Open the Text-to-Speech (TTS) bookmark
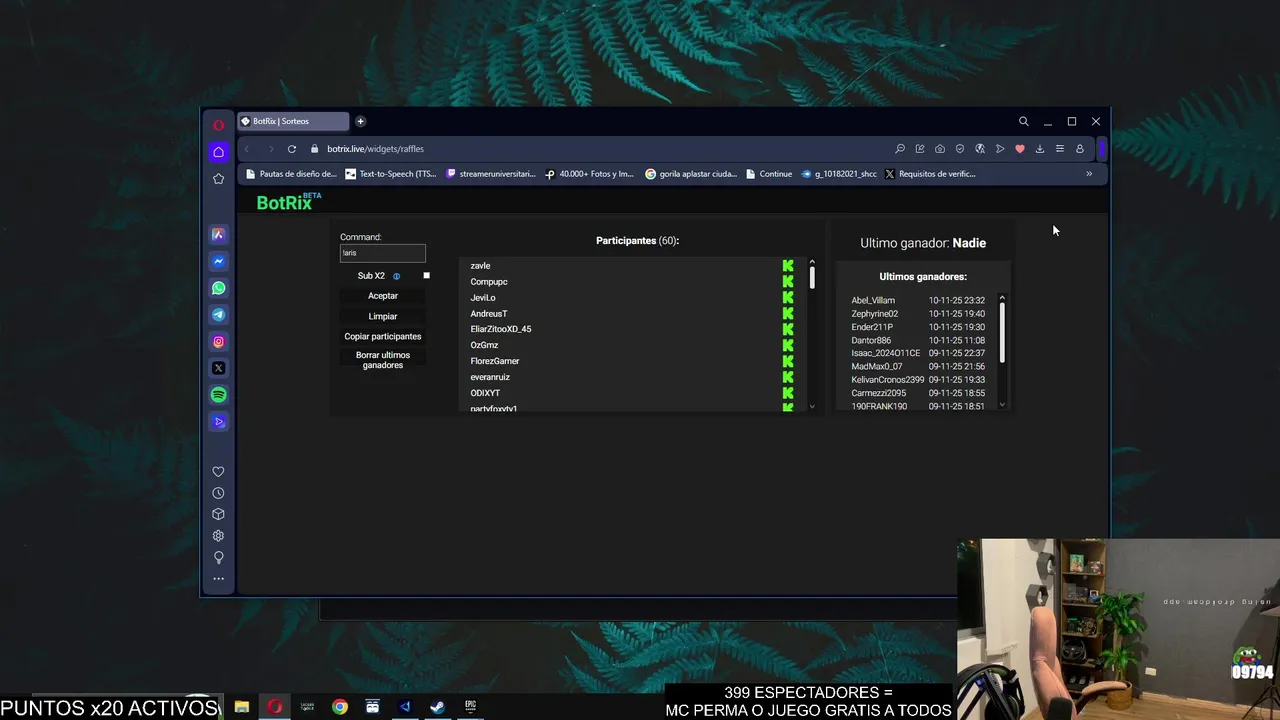This screenshot has width=1280, height=720. click(x=391, y=174)
